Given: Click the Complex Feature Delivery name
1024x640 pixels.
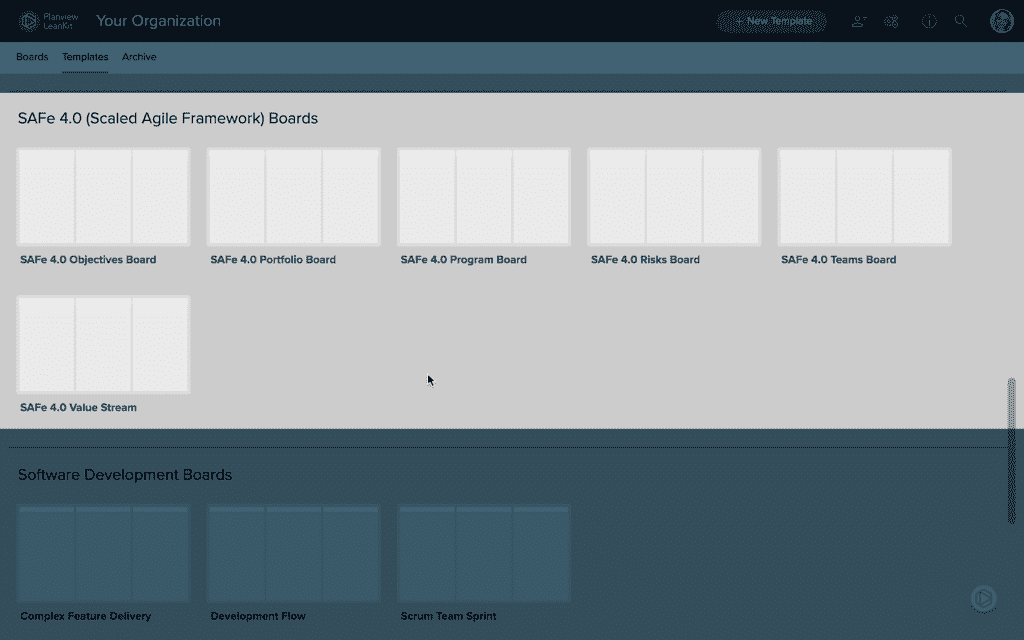Looking at the screenshot, I should [x=86, y=616].
